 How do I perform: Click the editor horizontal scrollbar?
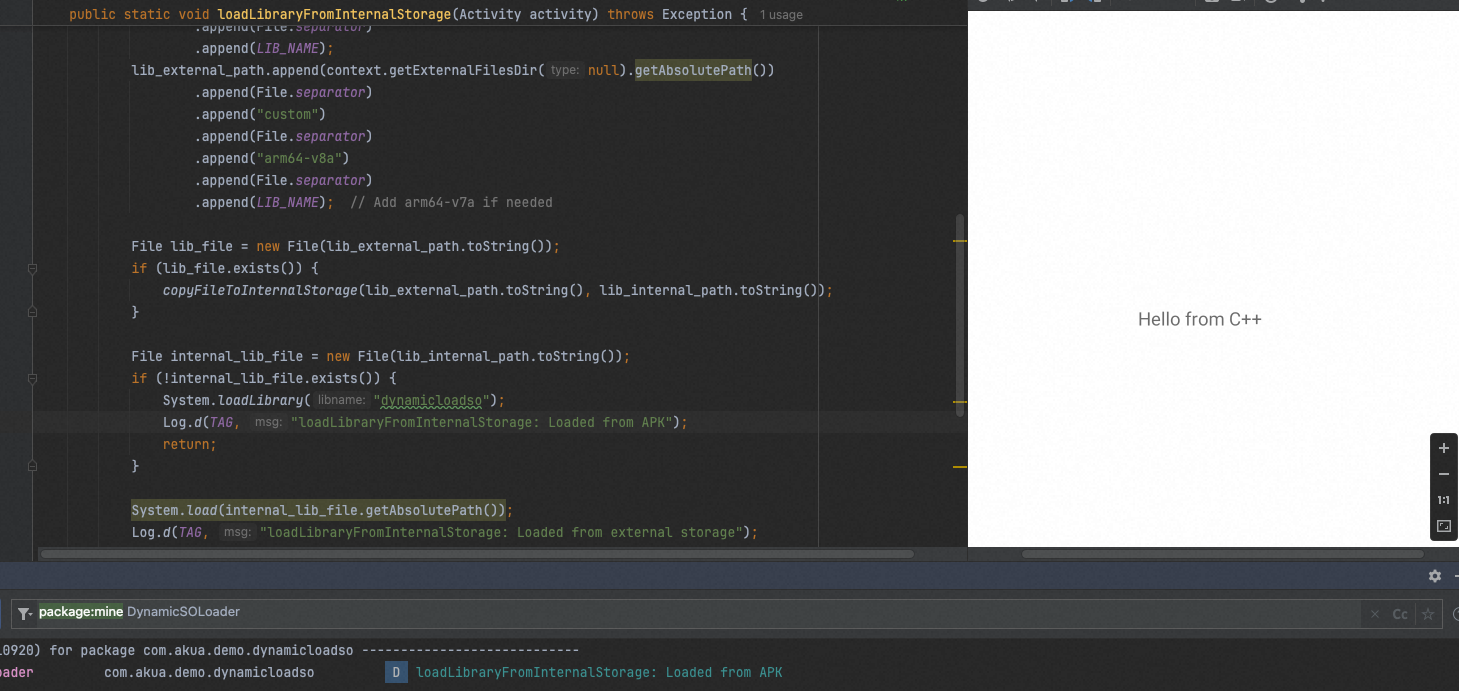pos(477,553)
